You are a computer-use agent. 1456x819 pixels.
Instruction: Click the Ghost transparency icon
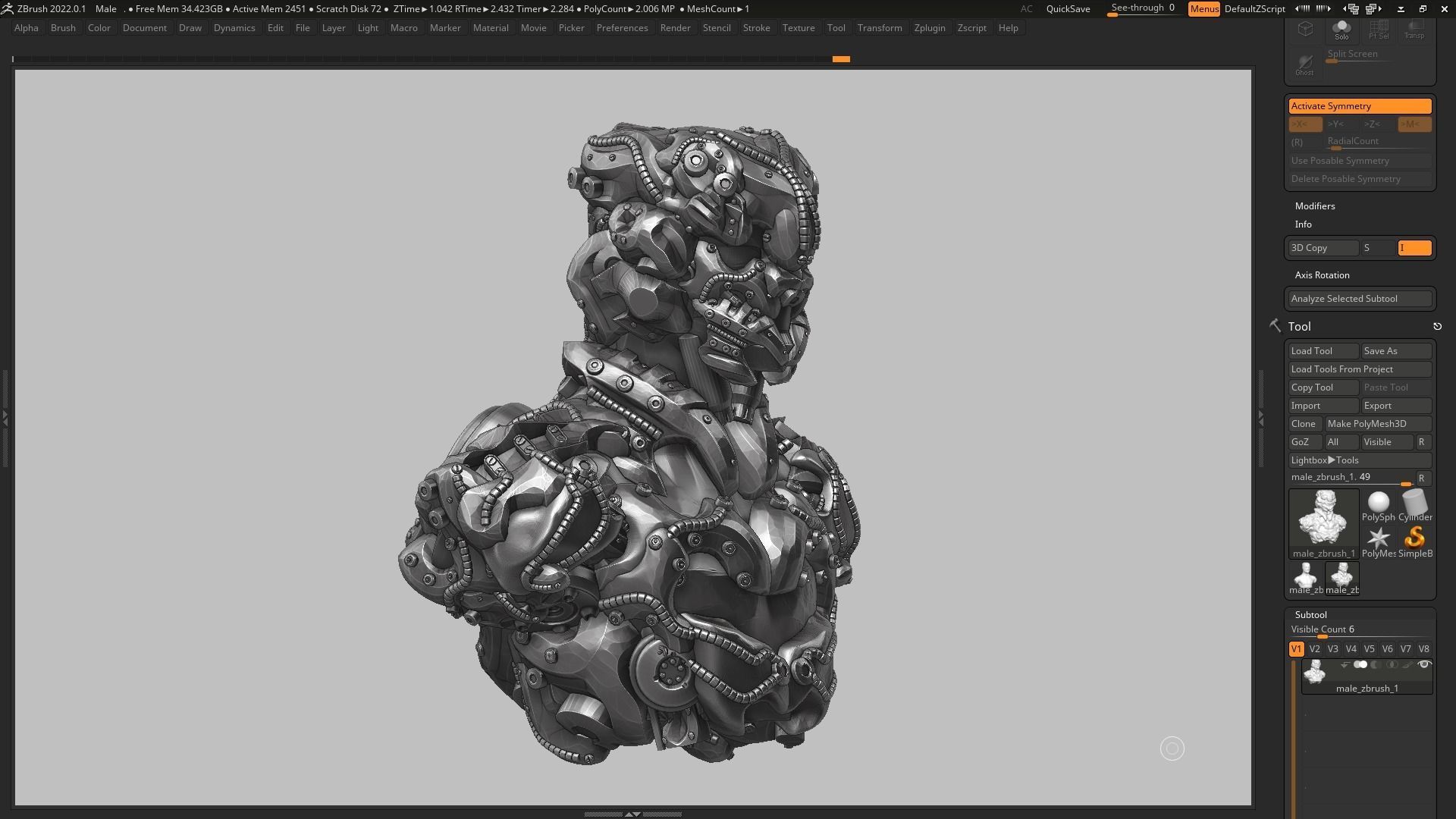coord(1304,64)
